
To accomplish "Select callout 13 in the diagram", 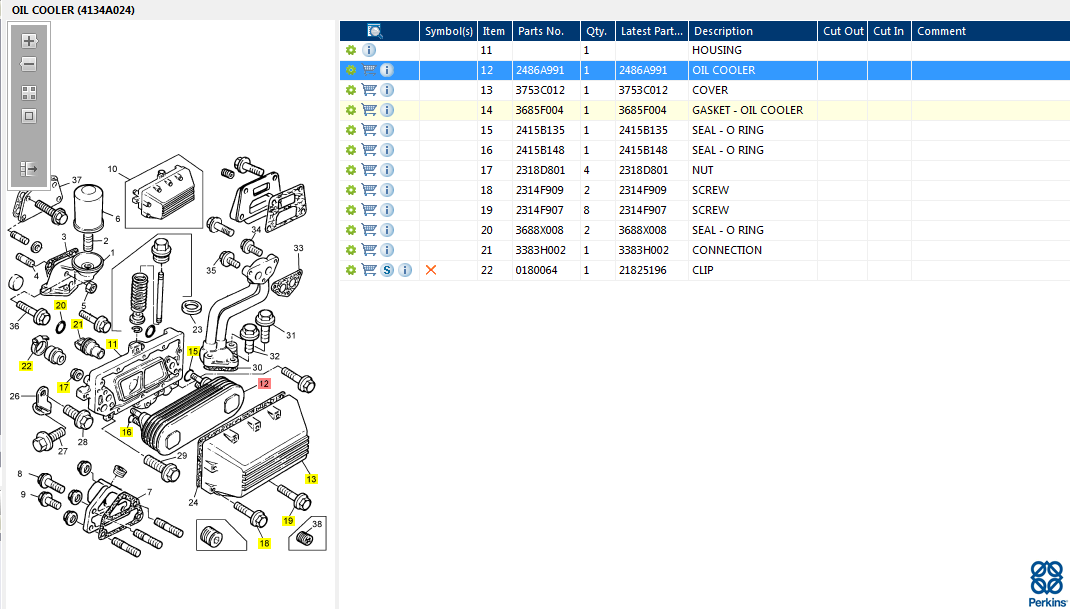I will click(311, 479).
